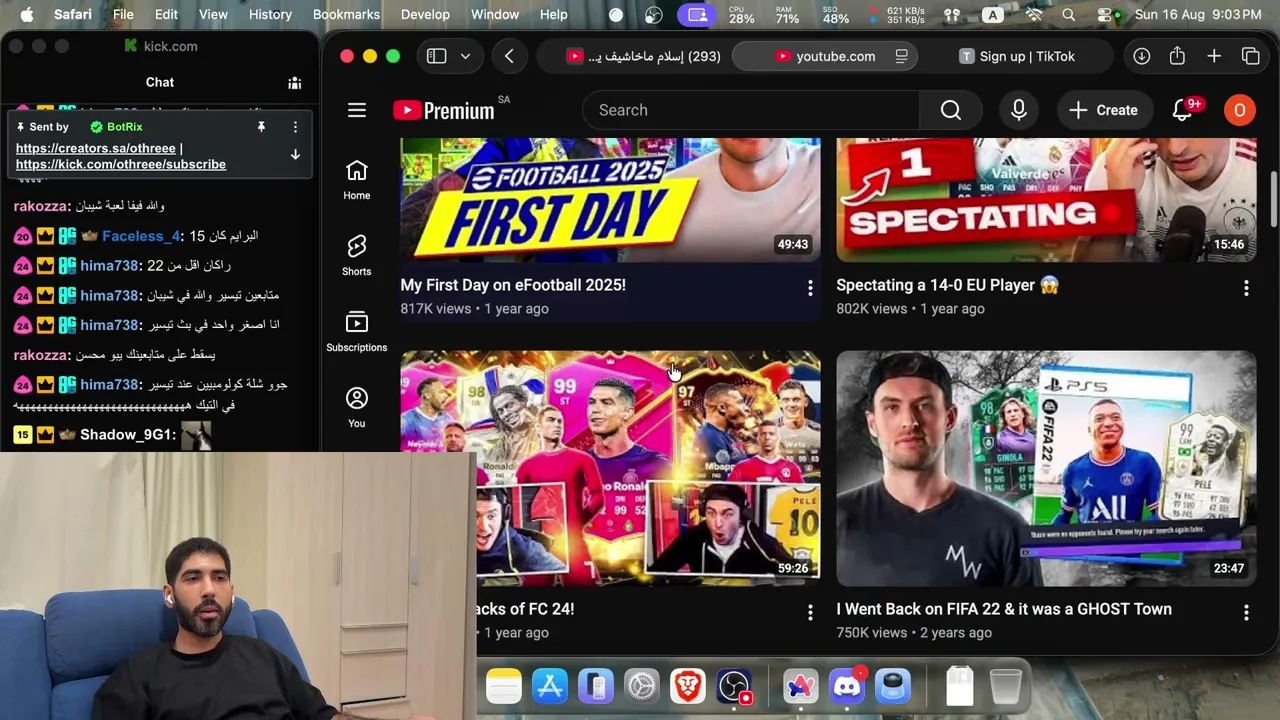This screenshot has width=1280, height=720.
Task: Open the History menu
Action: point(270,15)
